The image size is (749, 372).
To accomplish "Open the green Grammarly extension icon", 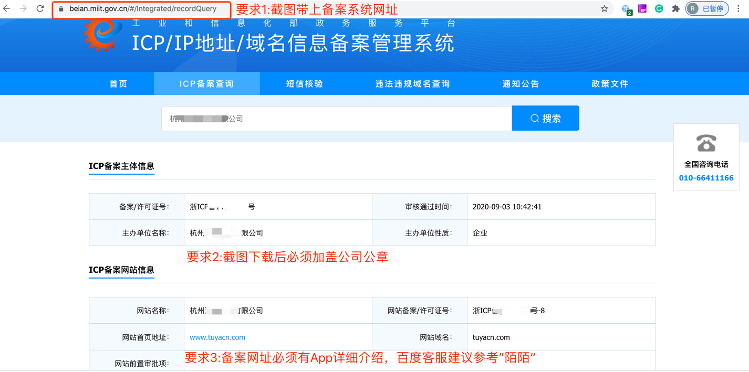I will point(659,9).
